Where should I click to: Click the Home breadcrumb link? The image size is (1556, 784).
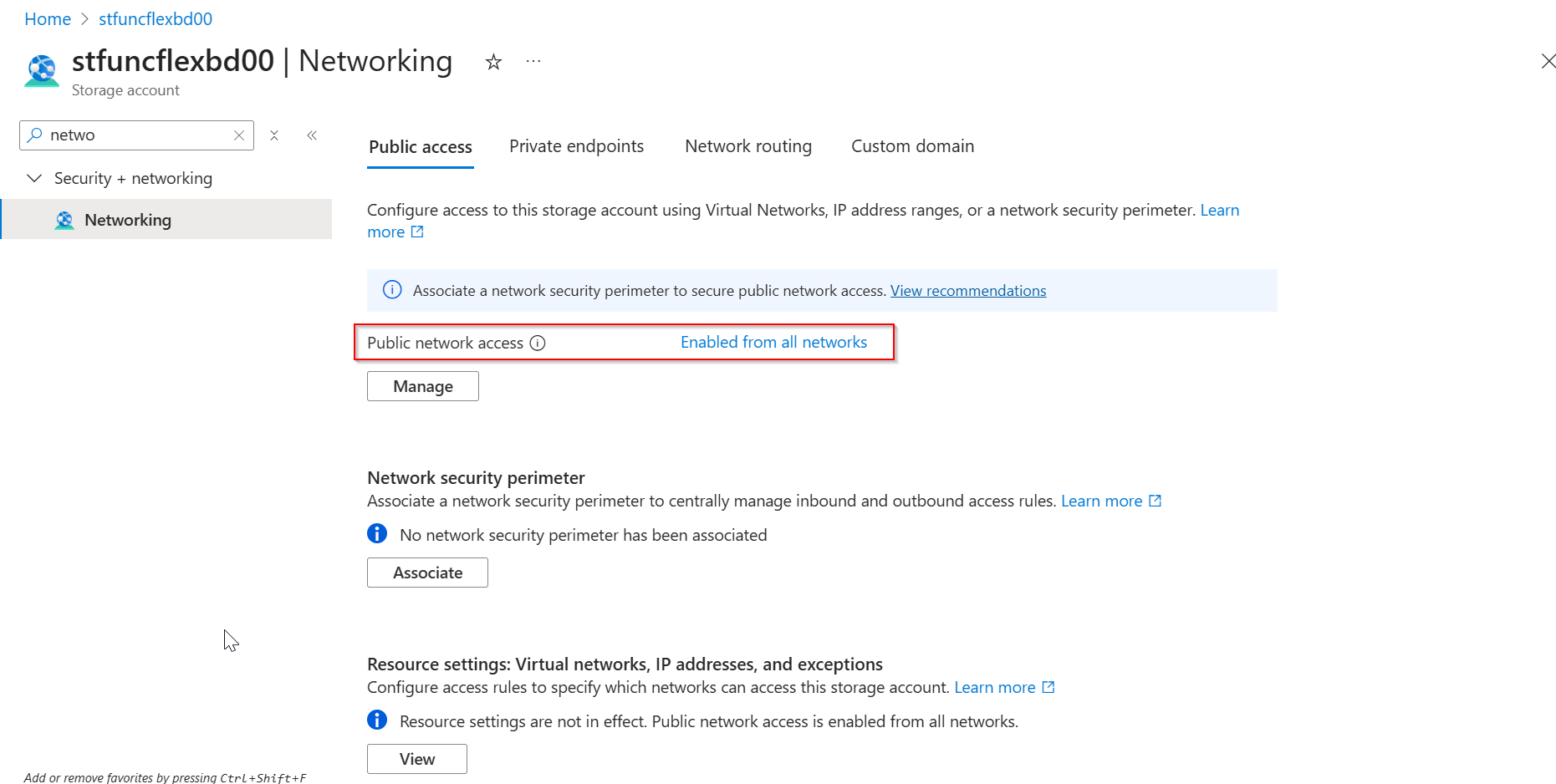(48, 19)
